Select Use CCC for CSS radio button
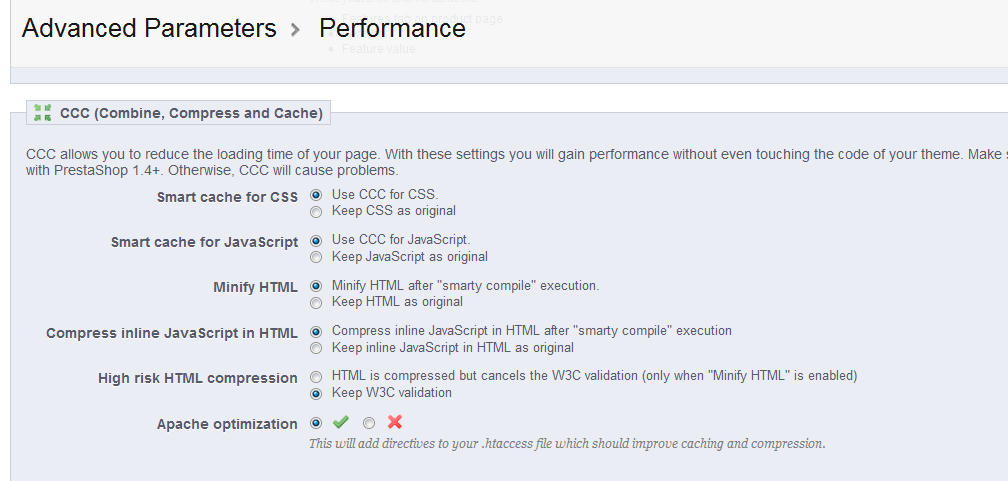Viewport: 1008px width, 481px height. click(x=316, y=195)
